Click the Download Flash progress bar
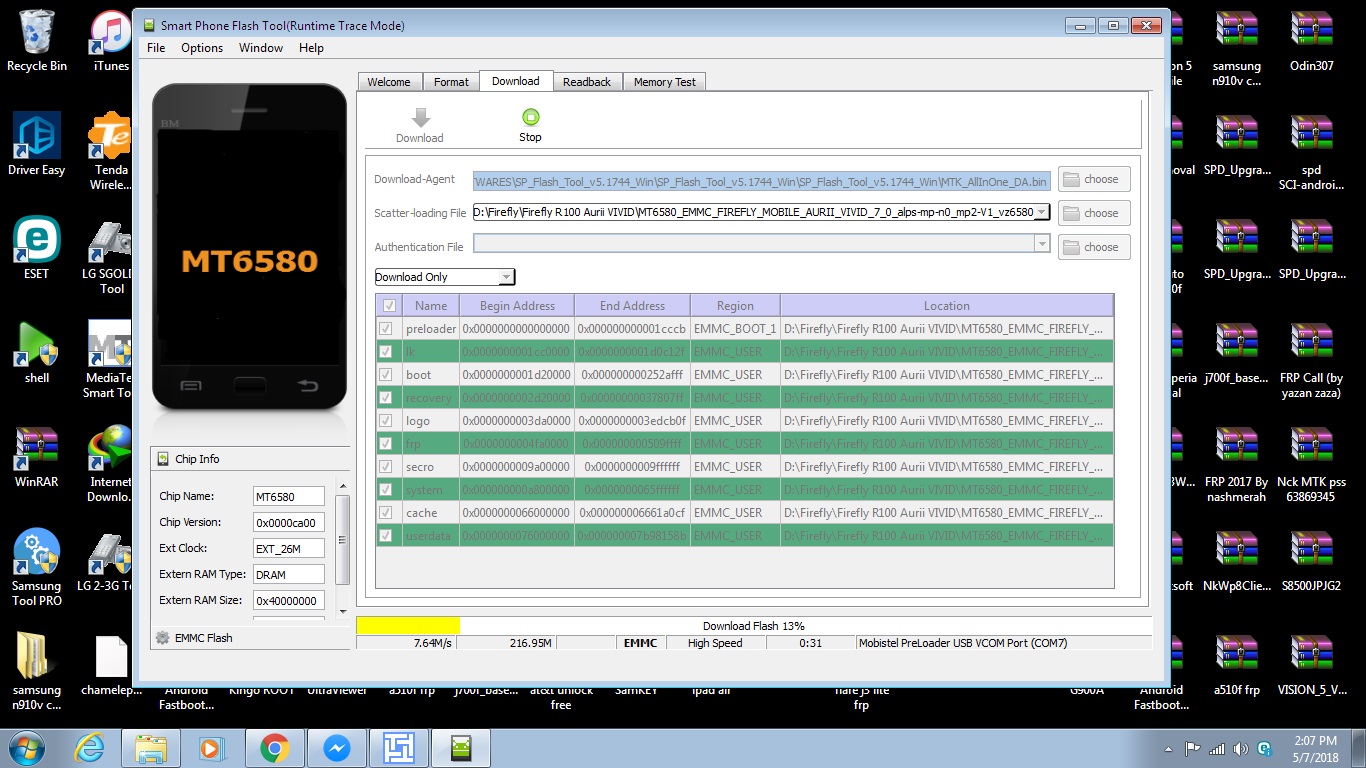1366x768 pixels. [754, 626]
